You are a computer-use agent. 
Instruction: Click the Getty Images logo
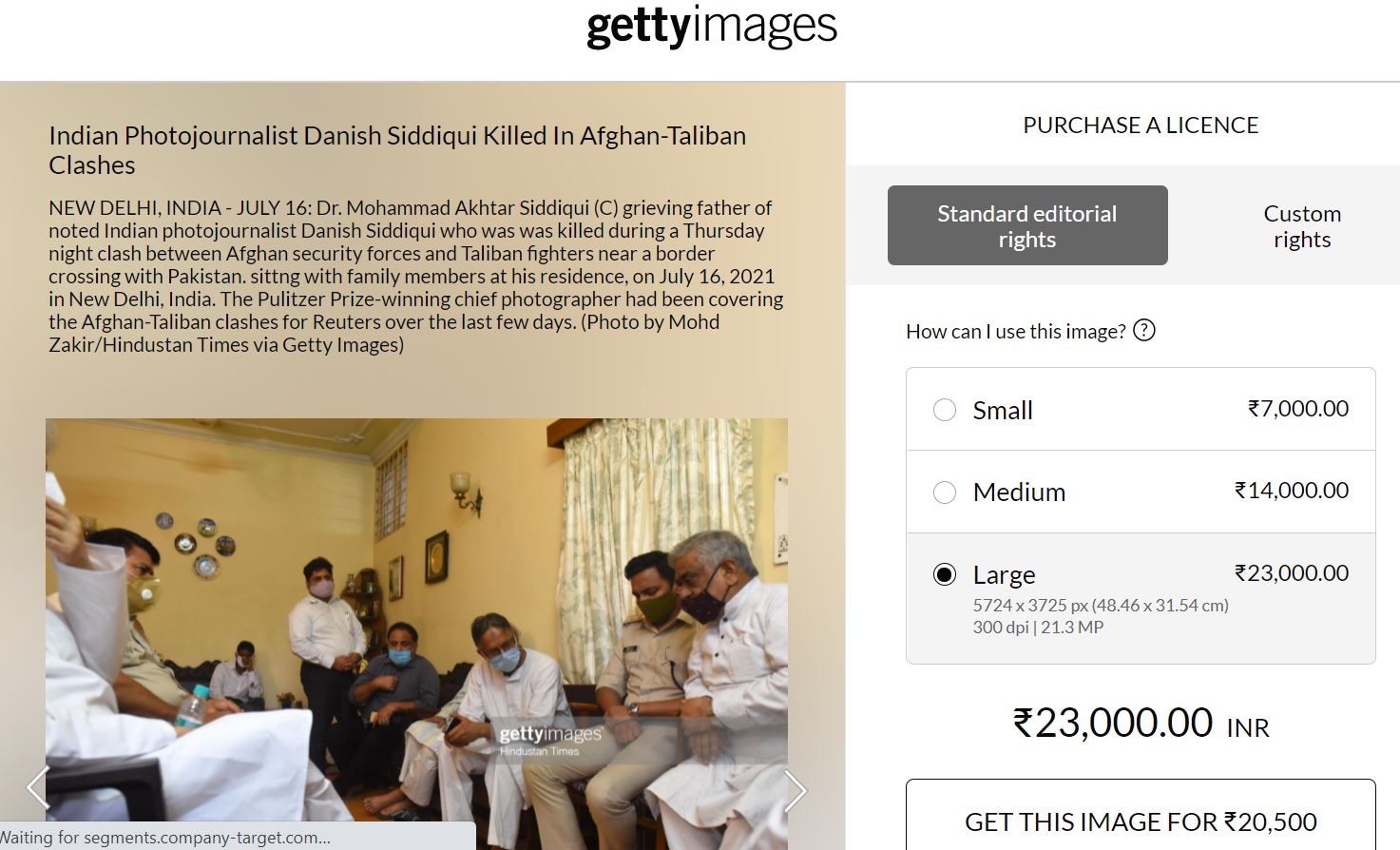(712, 27)
